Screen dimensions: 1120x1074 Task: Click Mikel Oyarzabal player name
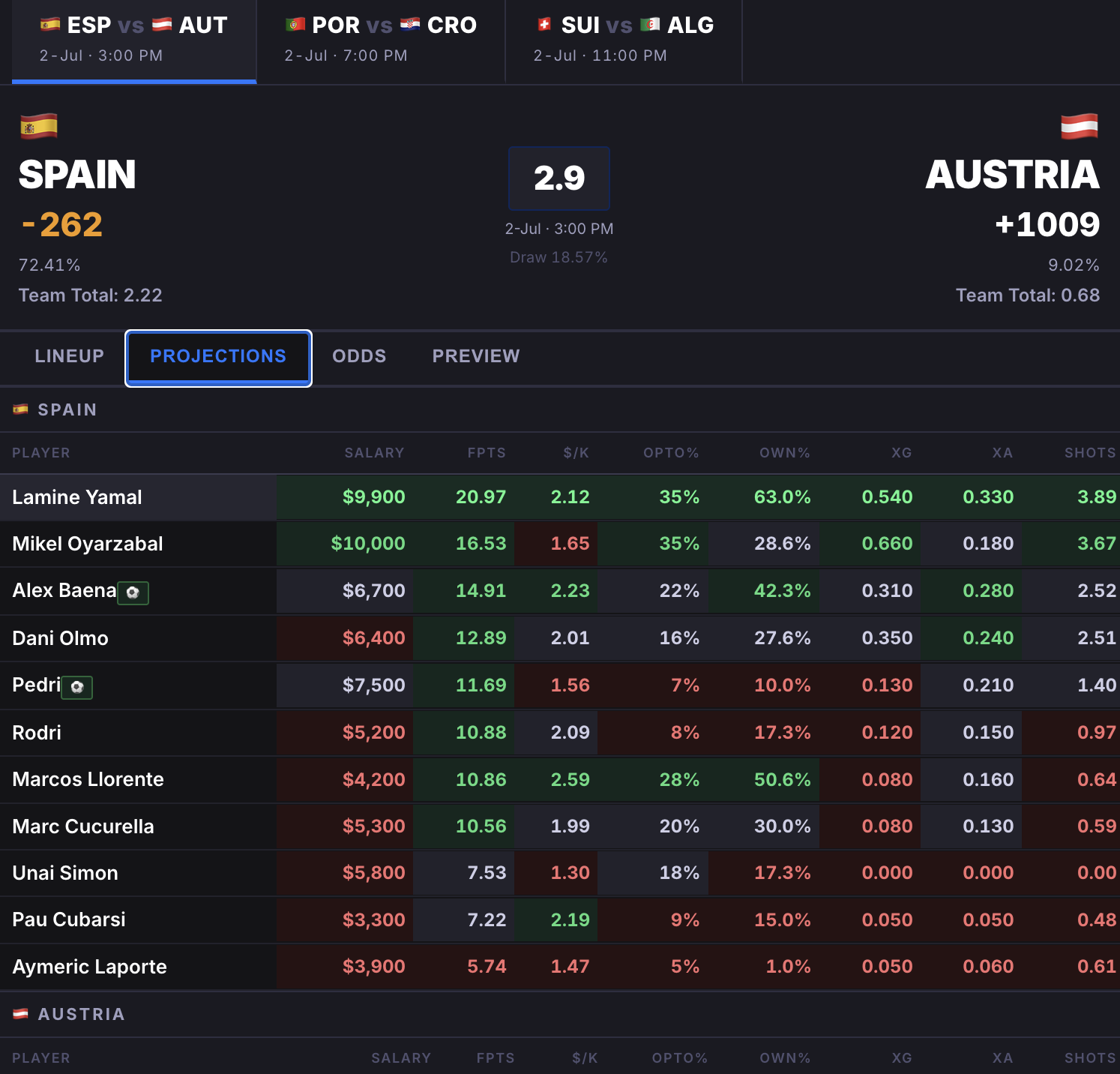tap(88, 544)
